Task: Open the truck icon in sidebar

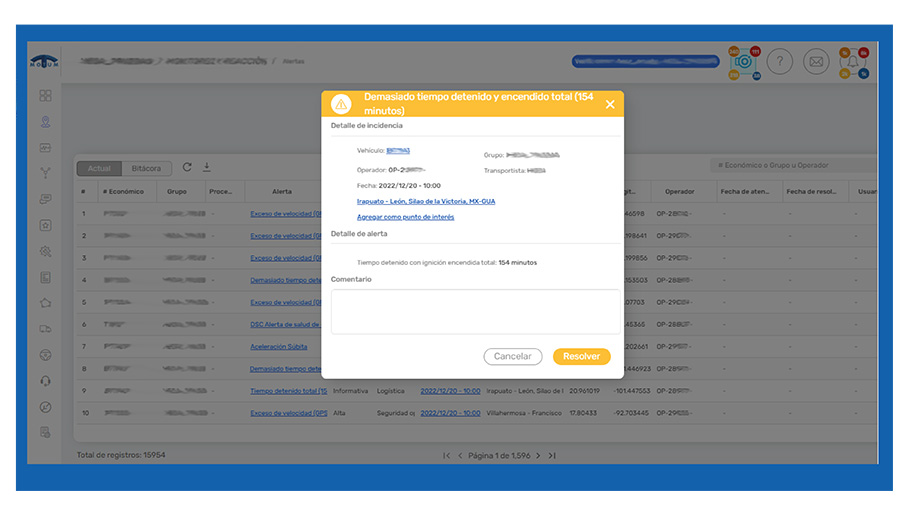Action: click(46, 329)
